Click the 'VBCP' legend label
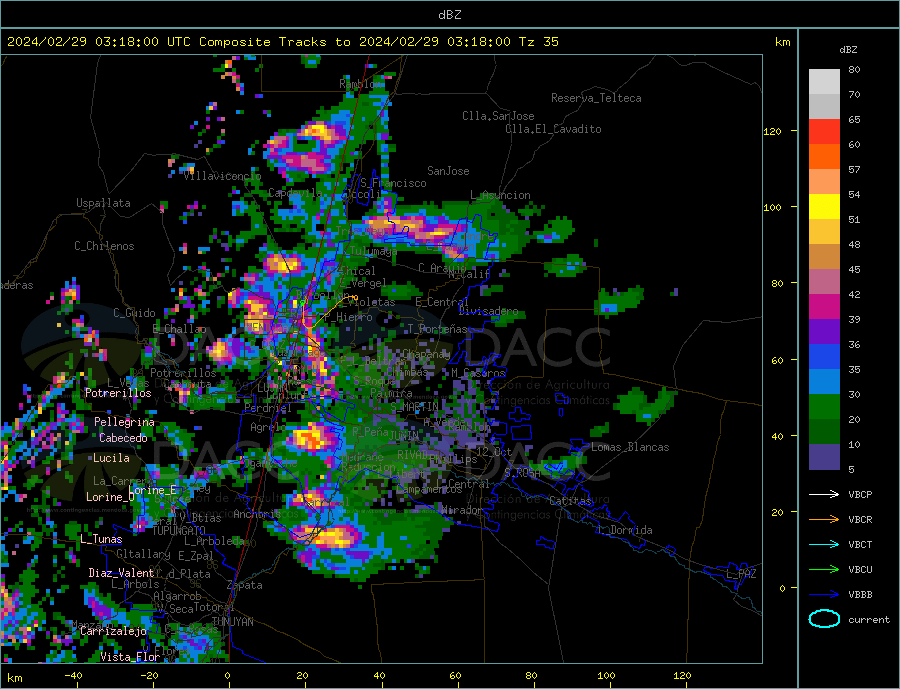 [x=860, y=494]
